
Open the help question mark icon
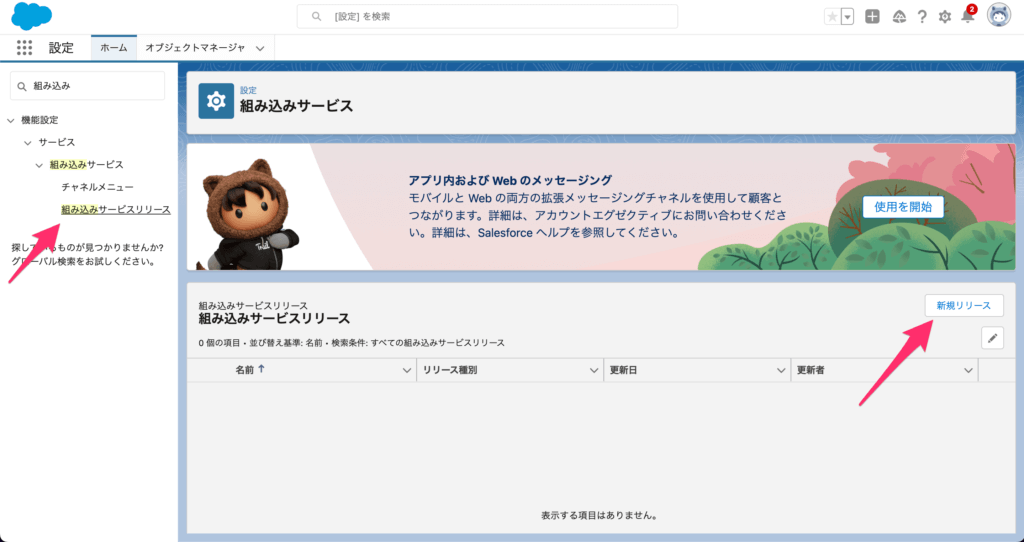[921, 17]
